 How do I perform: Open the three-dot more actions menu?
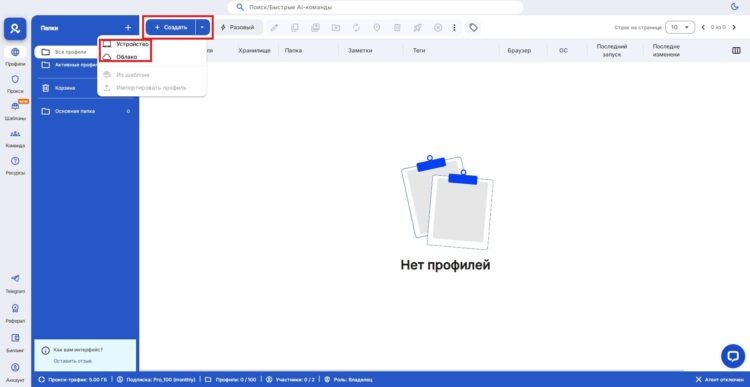[454, 28]
